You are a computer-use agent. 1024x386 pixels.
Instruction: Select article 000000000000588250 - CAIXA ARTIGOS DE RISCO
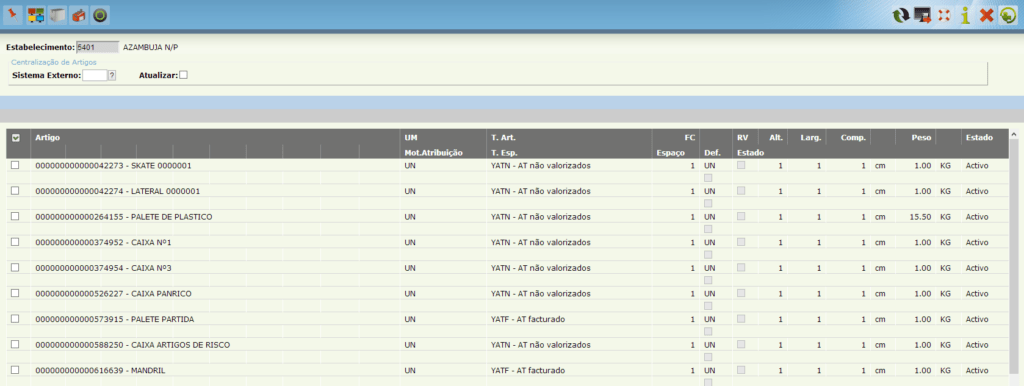tap(133, 345)
